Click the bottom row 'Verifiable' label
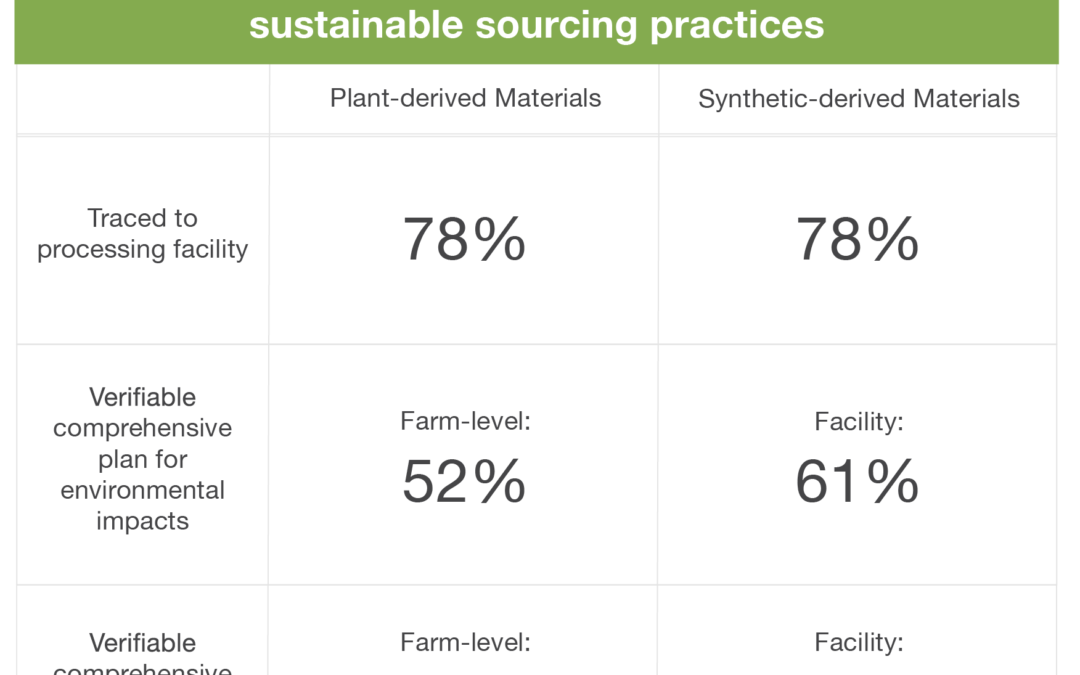1080x675 pixels. point(143,643)
